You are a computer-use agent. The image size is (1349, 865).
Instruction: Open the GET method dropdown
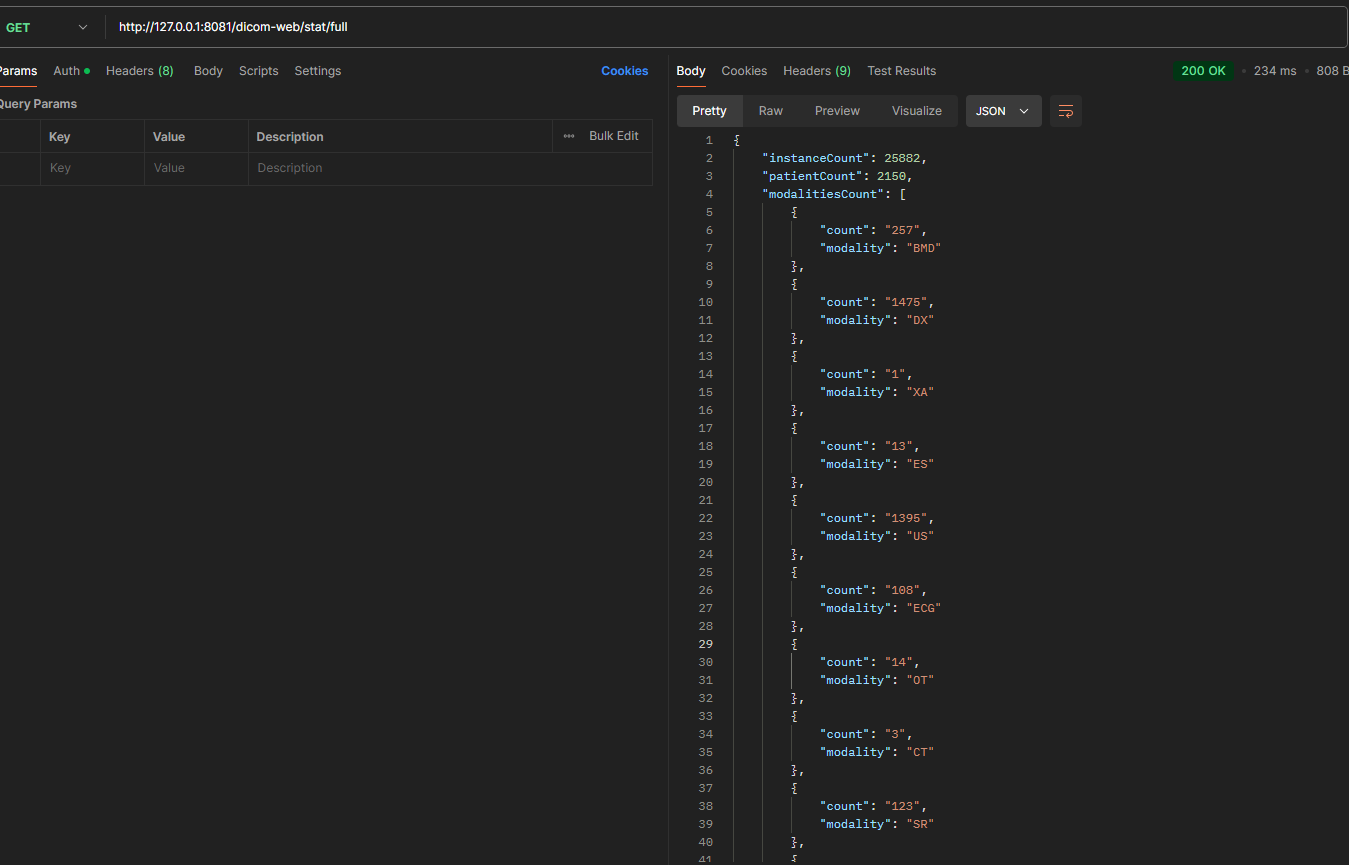47,27
